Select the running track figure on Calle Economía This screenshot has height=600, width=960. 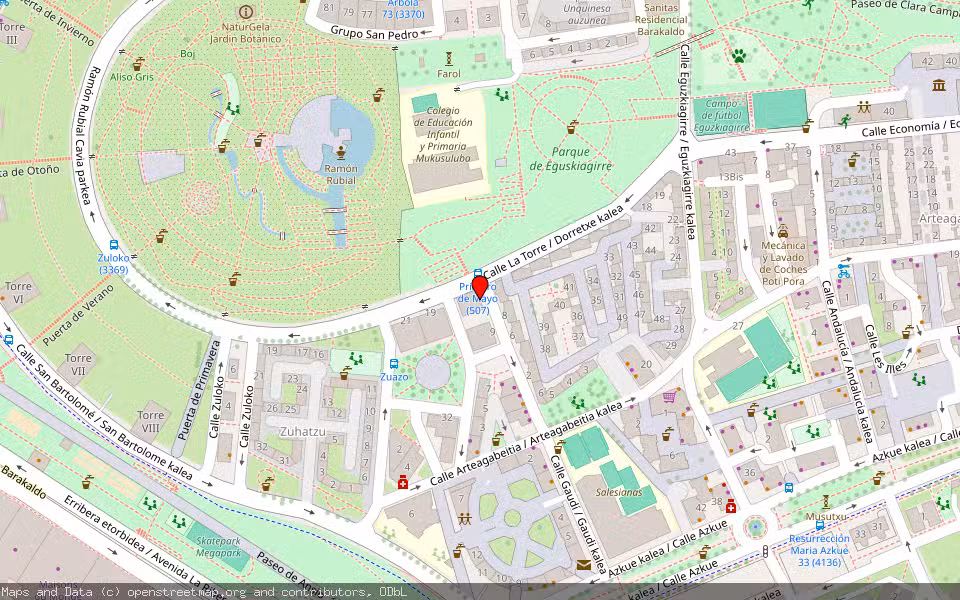846,121
